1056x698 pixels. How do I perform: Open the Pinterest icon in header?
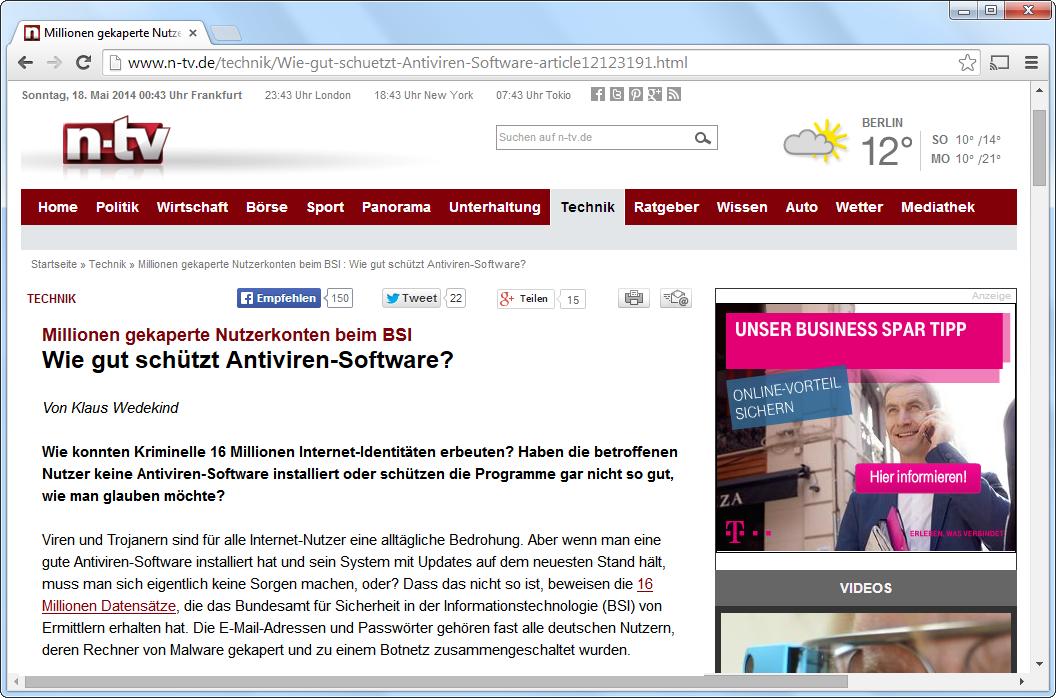[x=636, y=94]
